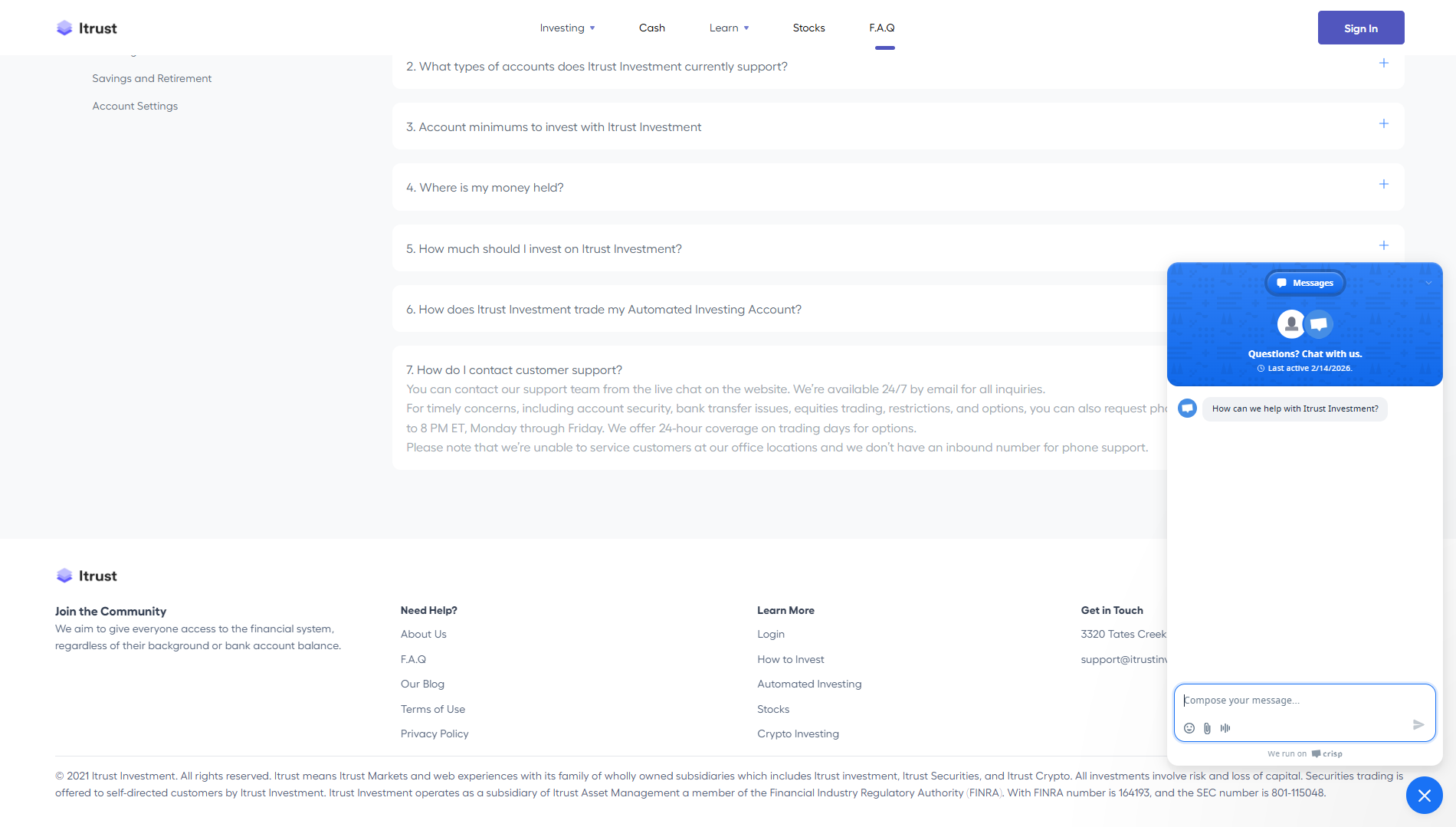Click the Itrust logo in the header
The height and width of the screenshot is (827, 1456).
87,28
